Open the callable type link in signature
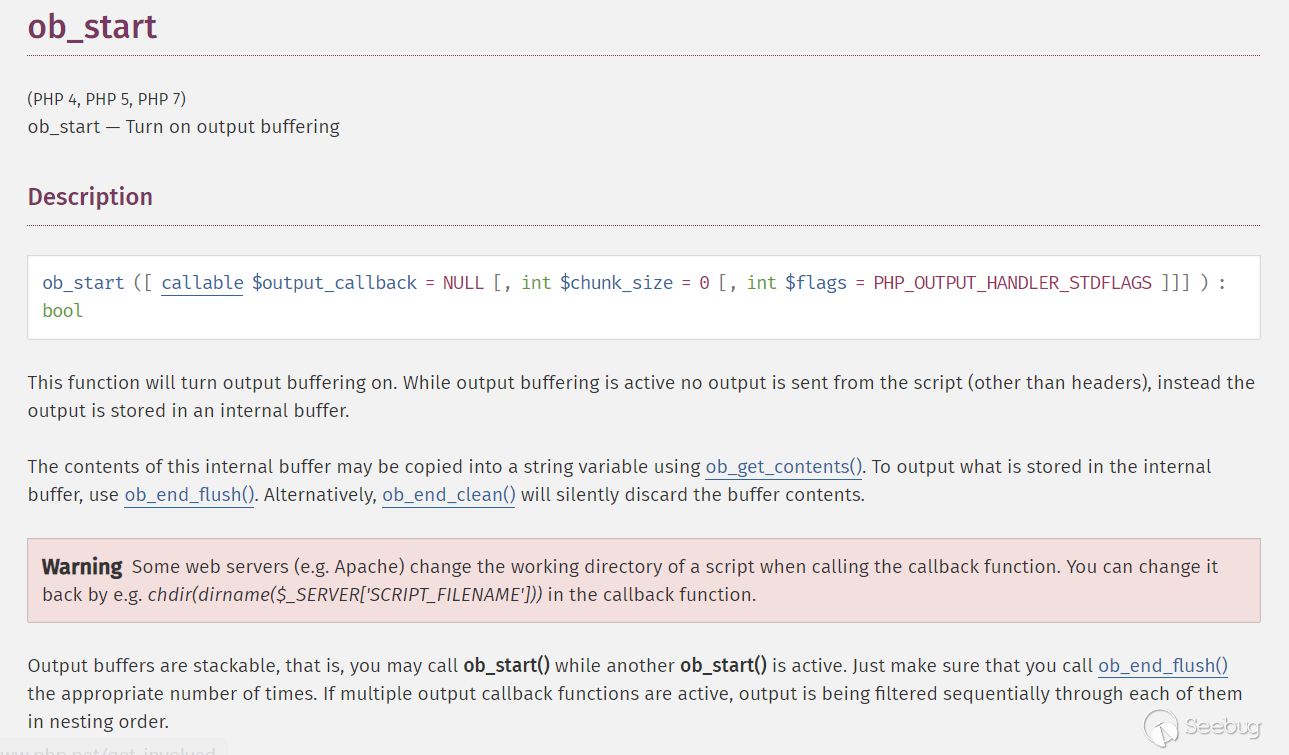The width and height of the screenshot is (1289, 755). (x=202, y=283)
